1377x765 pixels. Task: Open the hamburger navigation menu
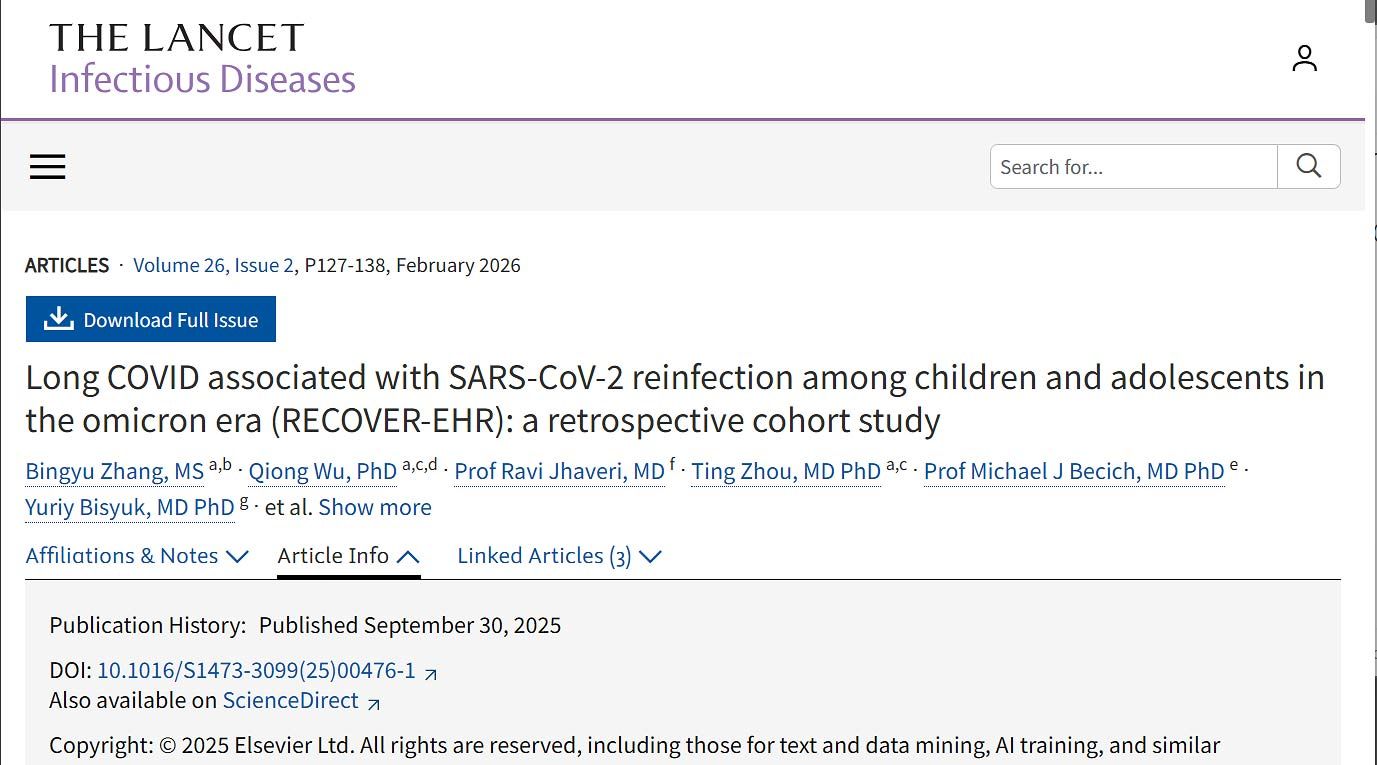pyautogui.click(x=47, y=167)
